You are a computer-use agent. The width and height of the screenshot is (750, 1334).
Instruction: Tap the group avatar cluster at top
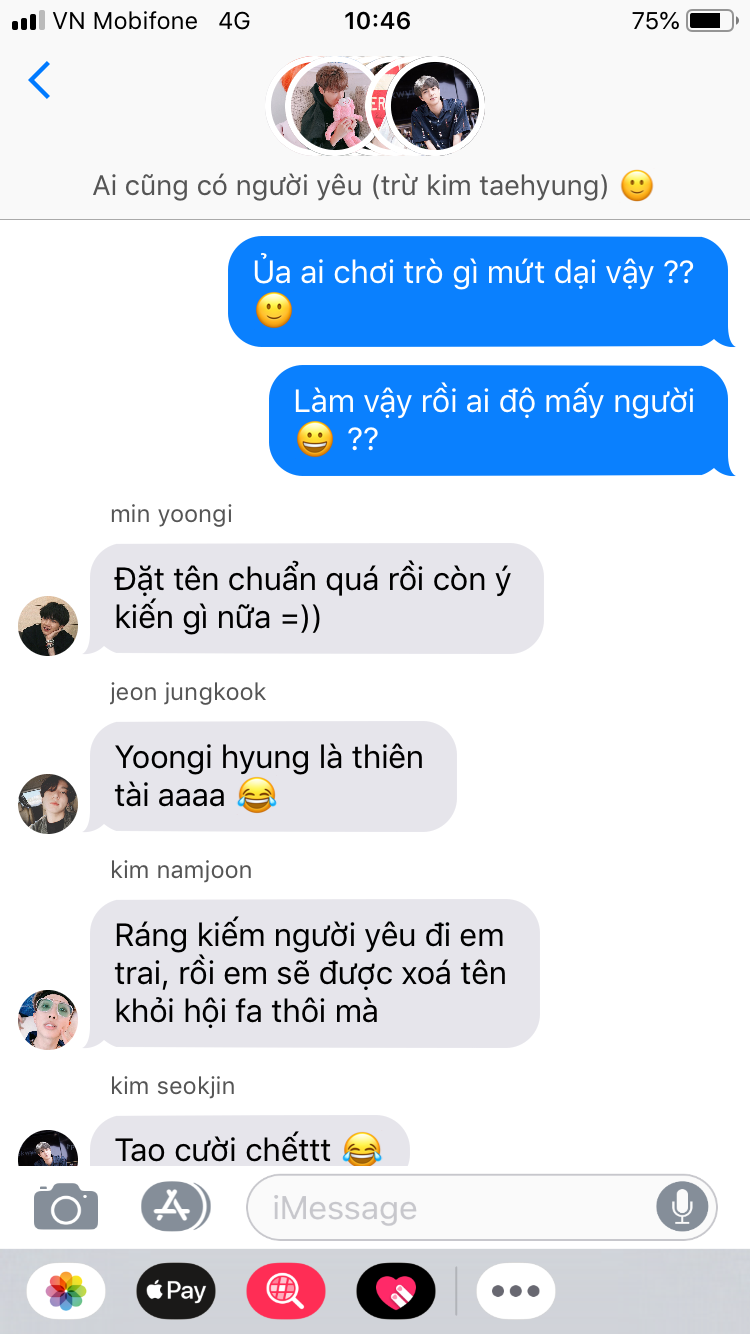pos(377,105)
